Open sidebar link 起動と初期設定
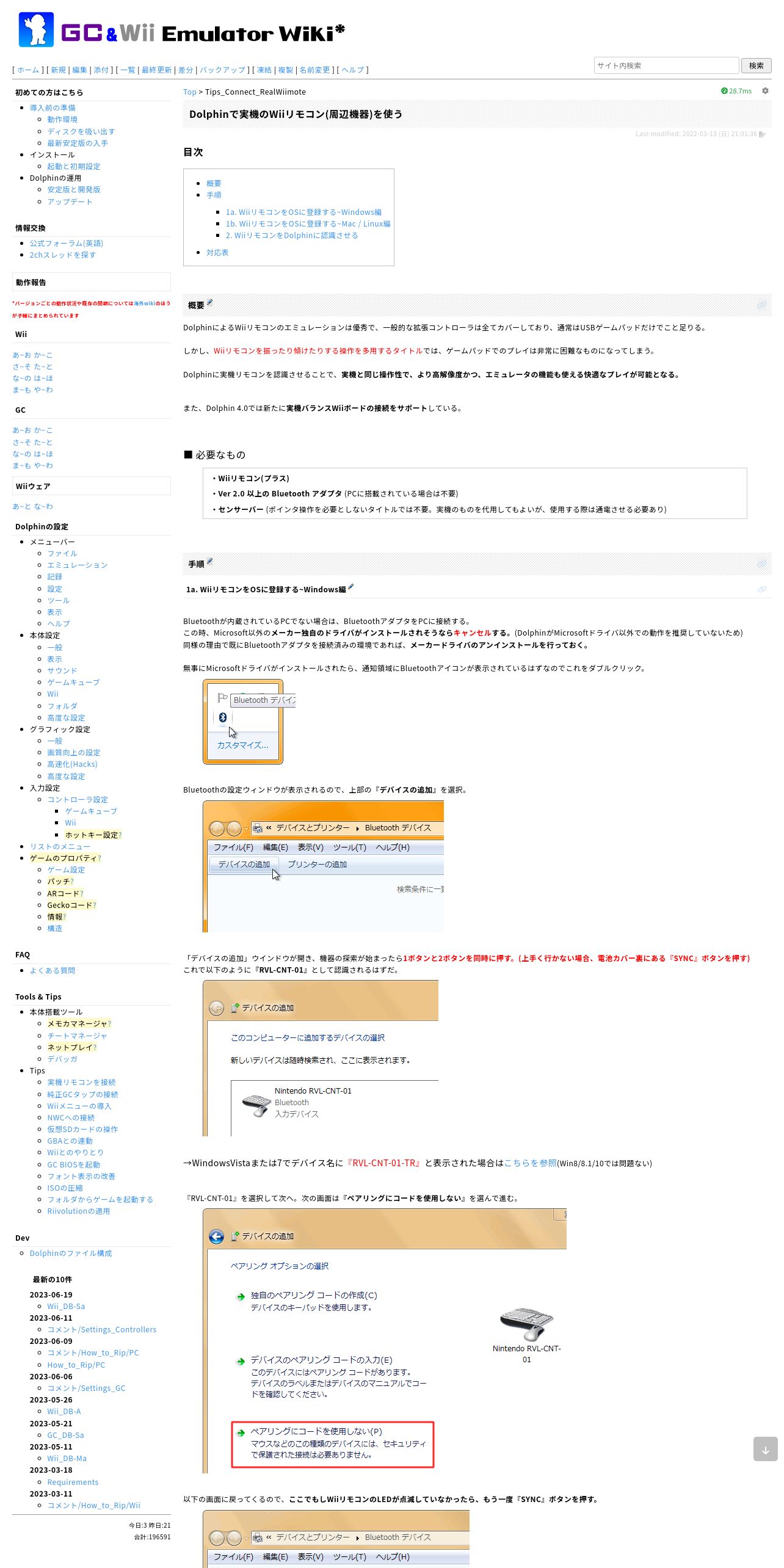The height and width of the screenshot is (1568, 784). pyautogui.click(x=74, y=167)
